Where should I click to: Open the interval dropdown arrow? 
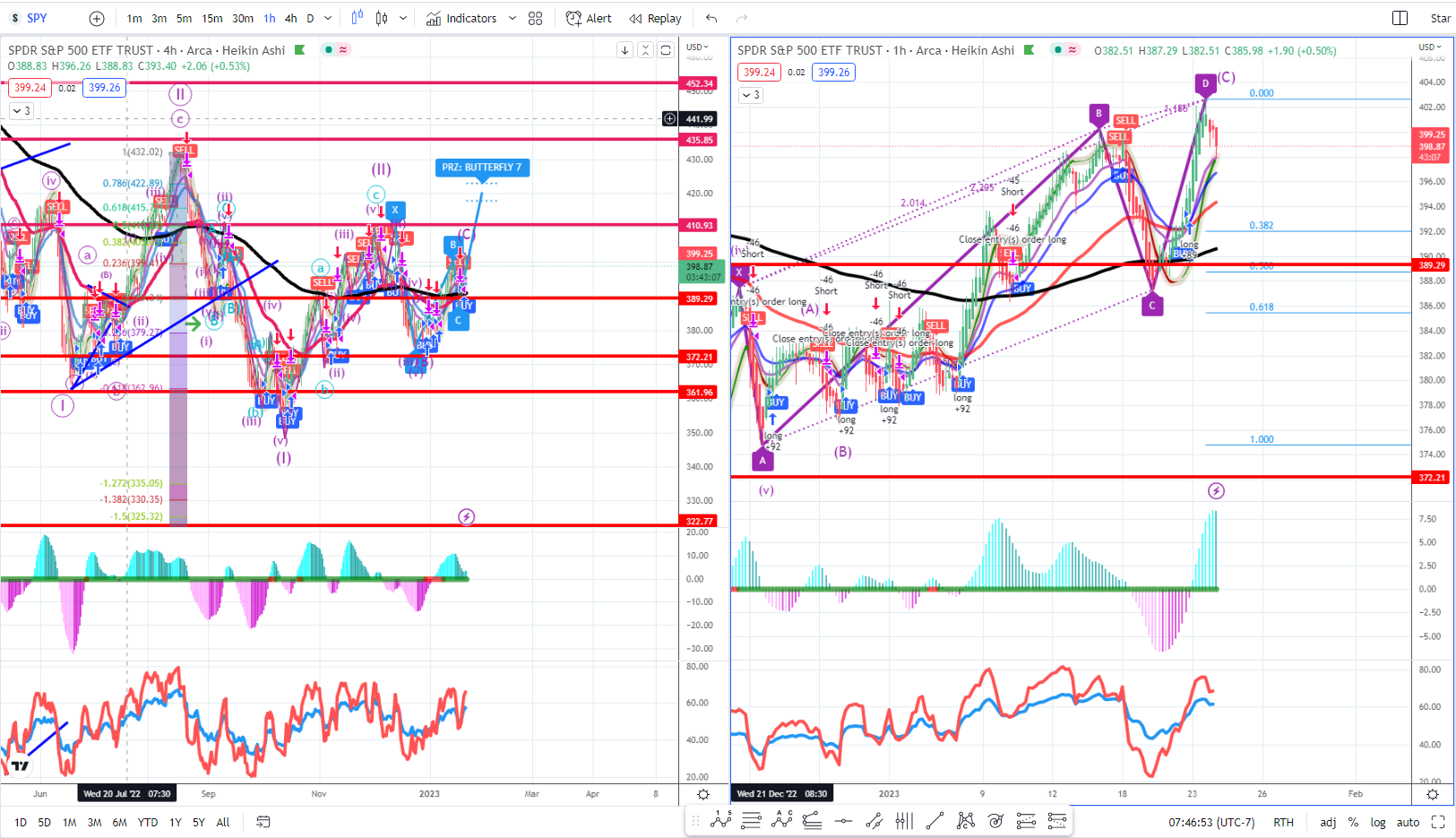click(x=328, y=18)
